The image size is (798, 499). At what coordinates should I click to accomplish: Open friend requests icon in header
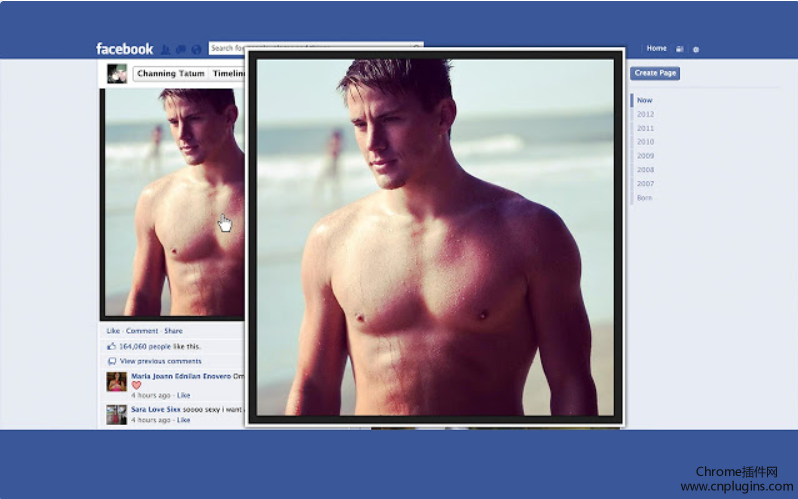pyautogui.click(x=165, y=49)
